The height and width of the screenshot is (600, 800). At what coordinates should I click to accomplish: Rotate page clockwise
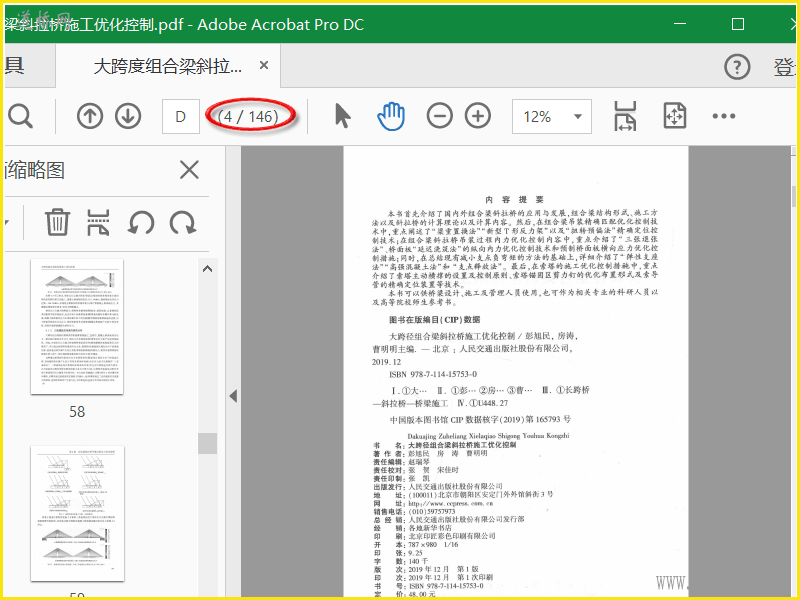pos(183,222)
